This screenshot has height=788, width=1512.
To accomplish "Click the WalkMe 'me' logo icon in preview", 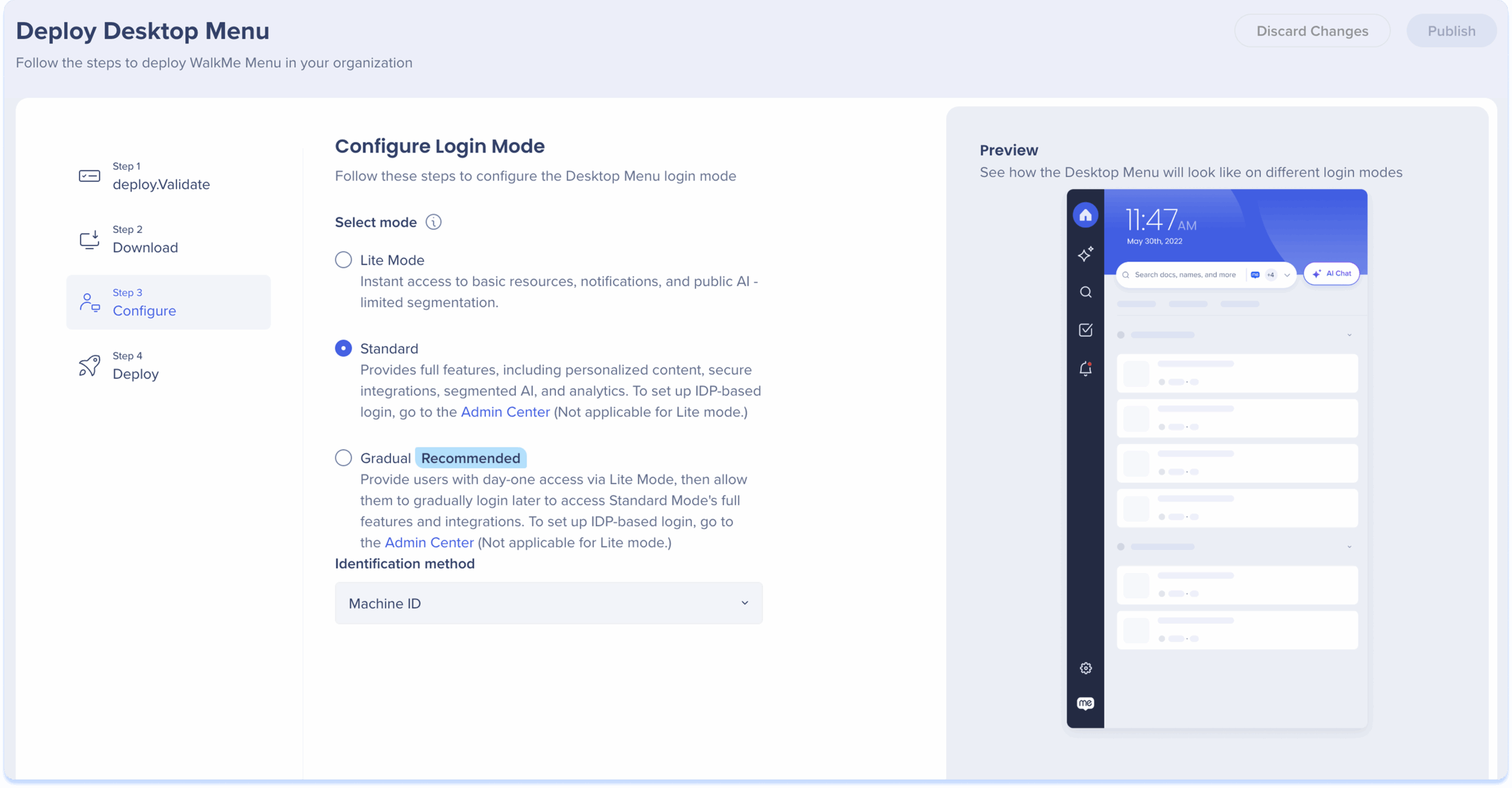I will click(x=1085, y=703).
